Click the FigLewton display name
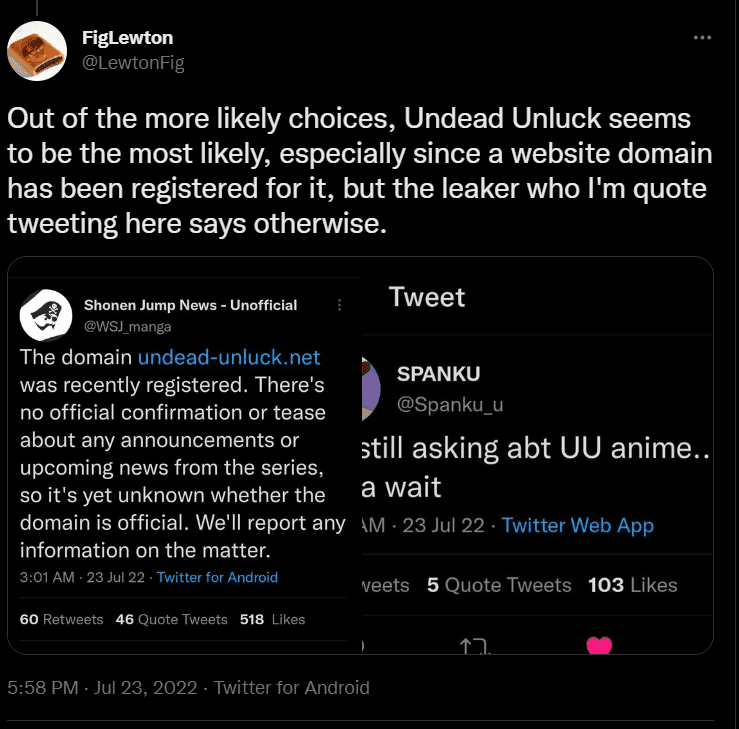This screenshot has width=739, height=729. pos(127,38)
